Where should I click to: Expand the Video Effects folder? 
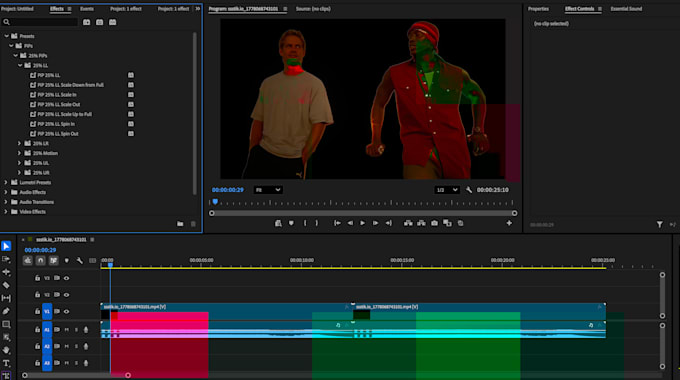click(x=6, y=212)
